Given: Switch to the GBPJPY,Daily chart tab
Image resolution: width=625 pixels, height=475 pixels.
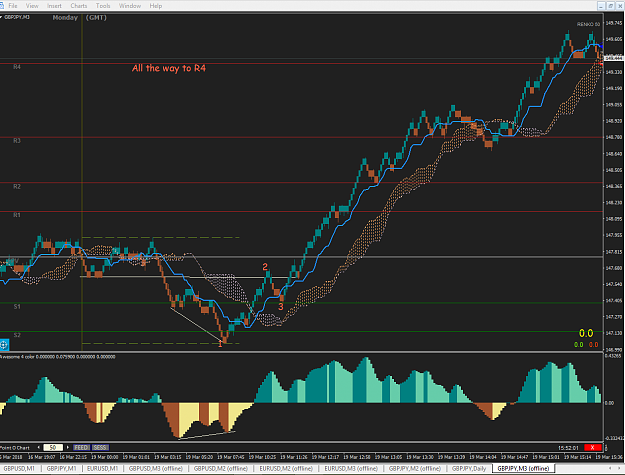Looking at the screenshot, I should (x=469, y=469).
